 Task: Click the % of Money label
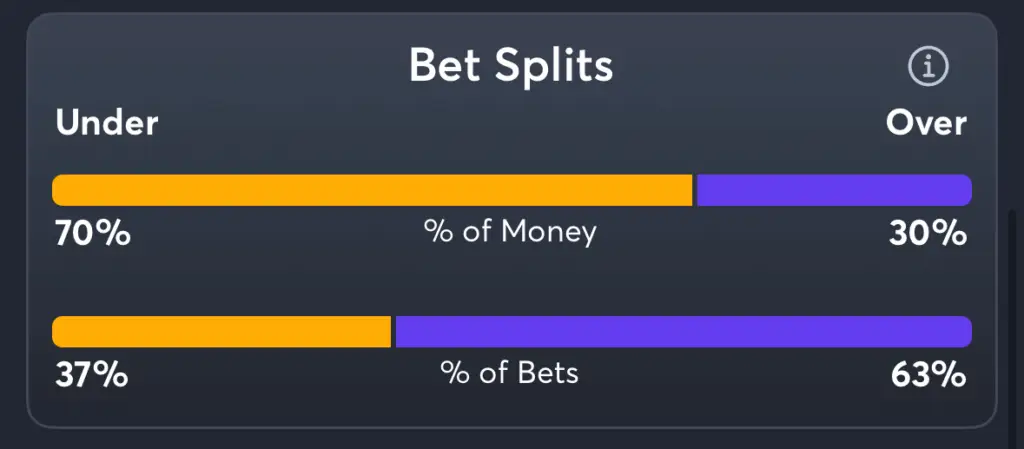[510, 232]
